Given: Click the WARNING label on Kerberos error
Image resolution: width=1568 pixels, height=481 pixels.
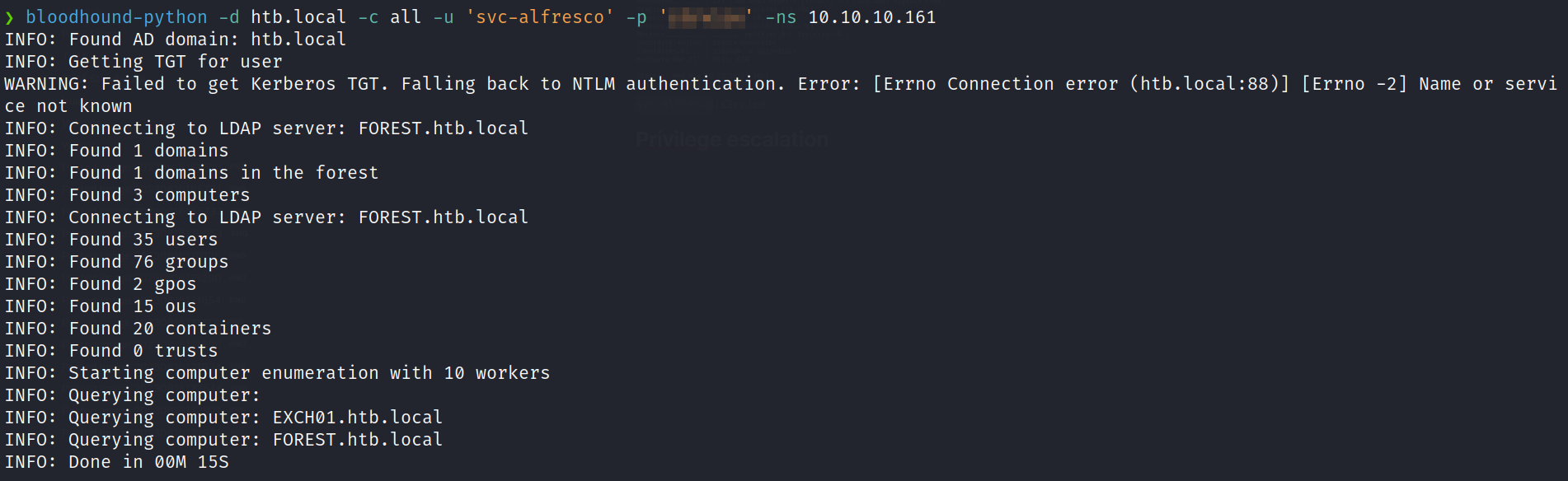Looking at the screenshot, I should [x=46, y=84].
